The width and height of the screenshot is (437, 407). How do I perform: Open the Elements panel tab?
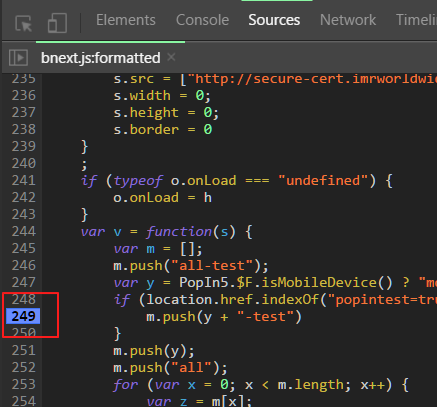[x=126, y=20]
